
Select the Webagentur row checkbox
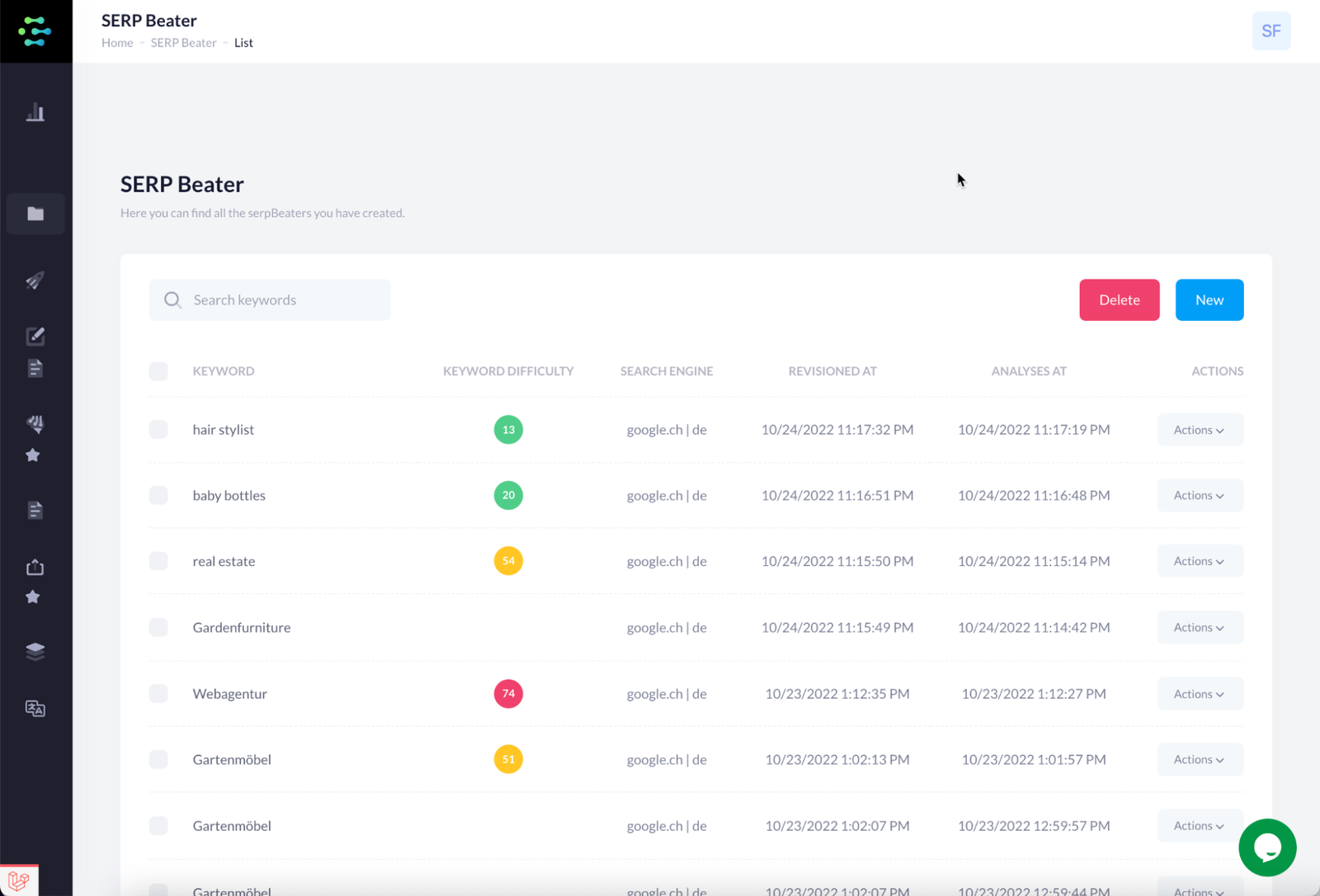pyautogui.click(x=158, y=693)
